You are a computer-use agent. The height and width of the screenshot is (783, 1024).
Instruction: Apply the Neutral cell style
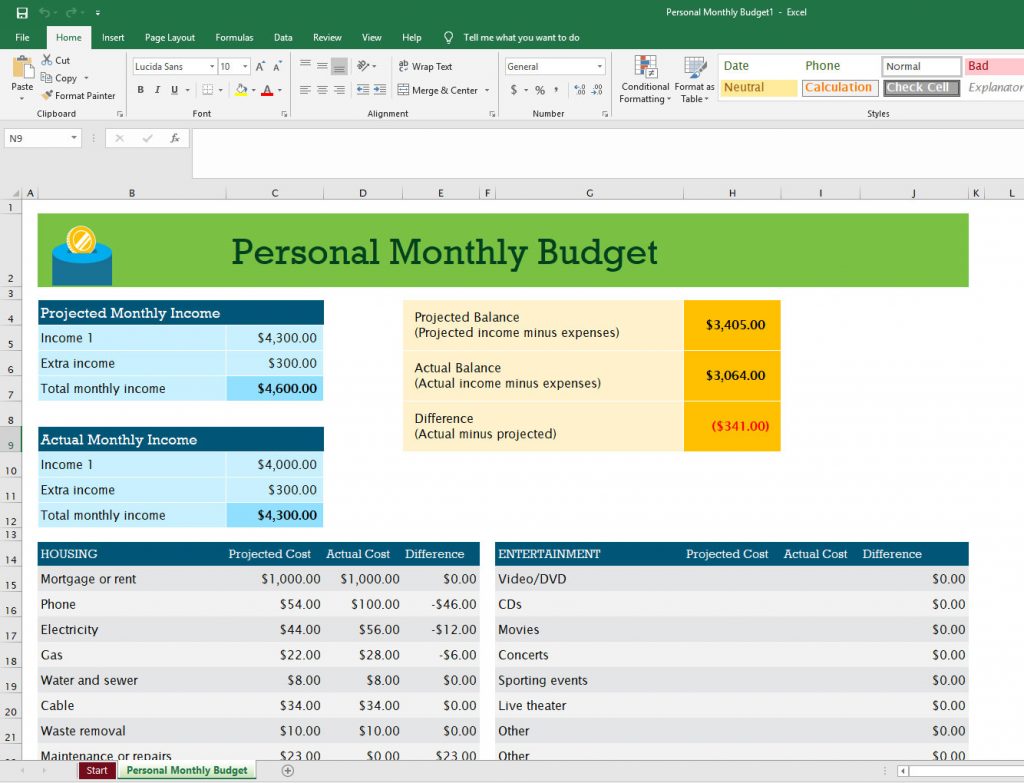758,88
